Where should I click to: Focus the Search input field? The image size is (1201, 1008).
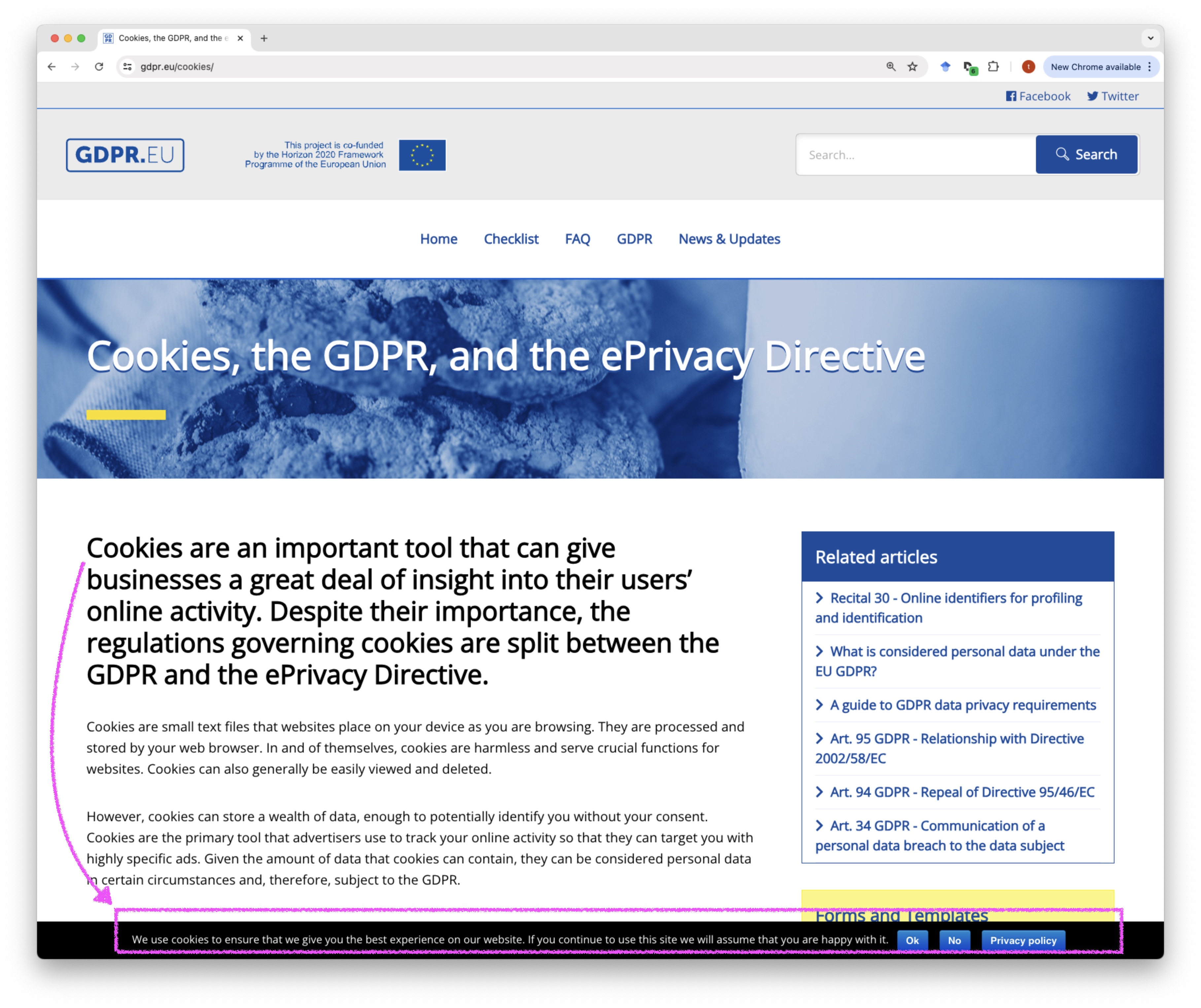point(915,155)
